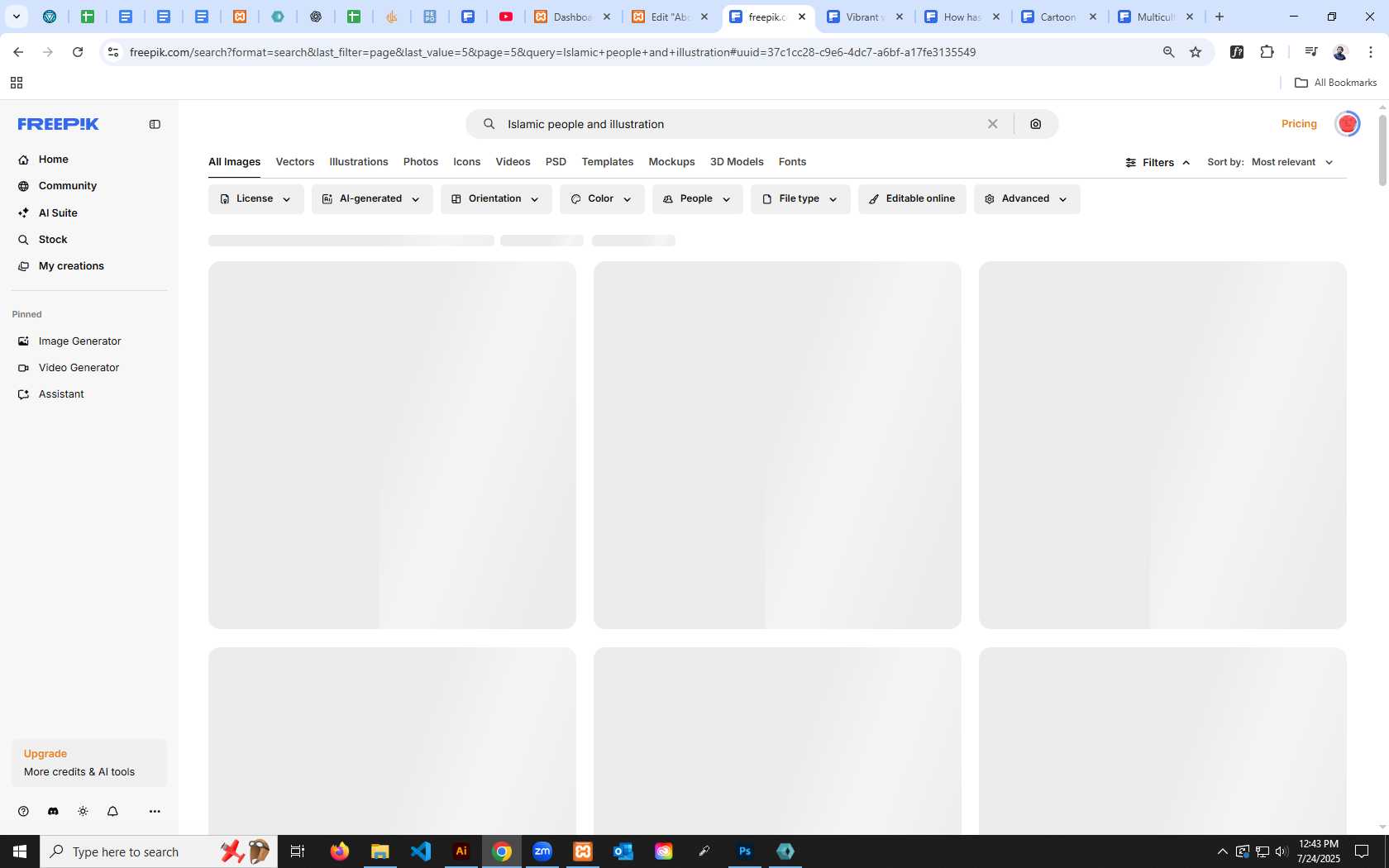Viewport: 1389px width, 868px height.
Task: Open Visual Studio Code from taskbar
Action: 421,851
